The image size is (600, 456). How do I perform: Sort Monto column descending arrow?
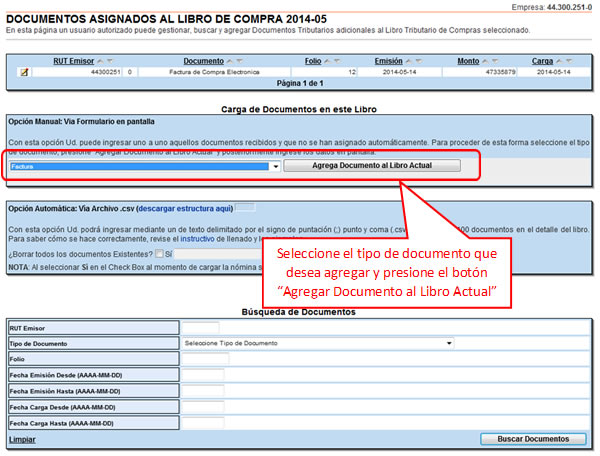[x=495, y=61]
